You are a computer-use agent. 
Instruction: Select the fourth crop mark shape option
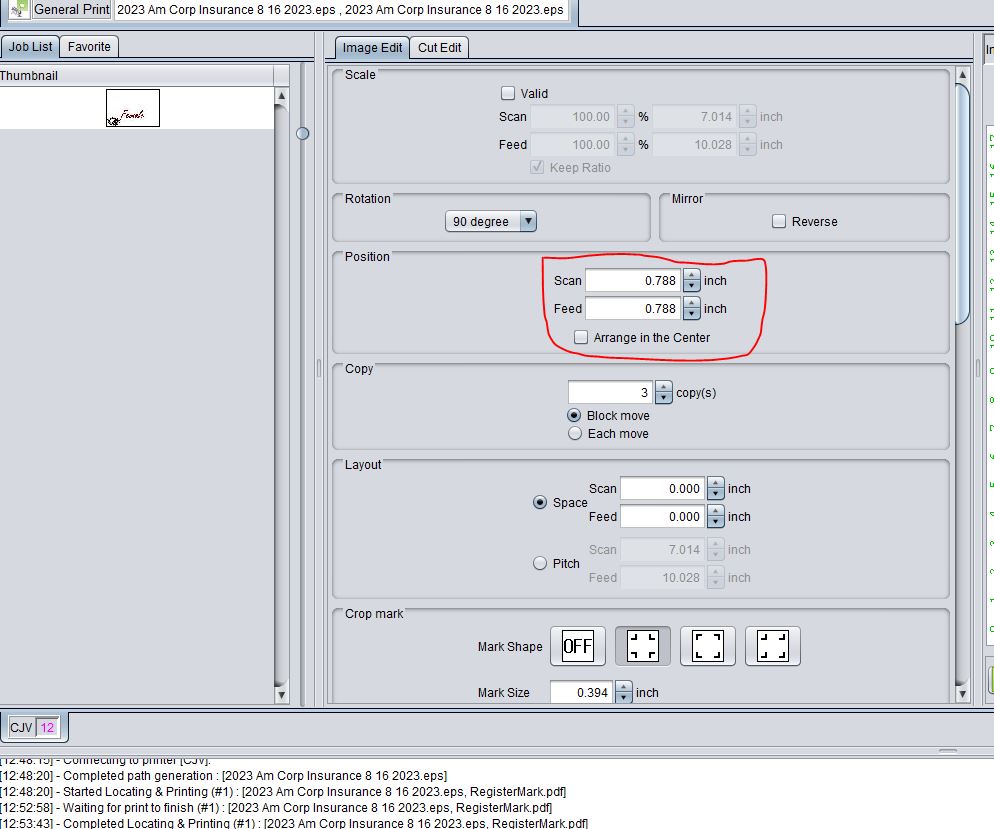tap(773, 646)
